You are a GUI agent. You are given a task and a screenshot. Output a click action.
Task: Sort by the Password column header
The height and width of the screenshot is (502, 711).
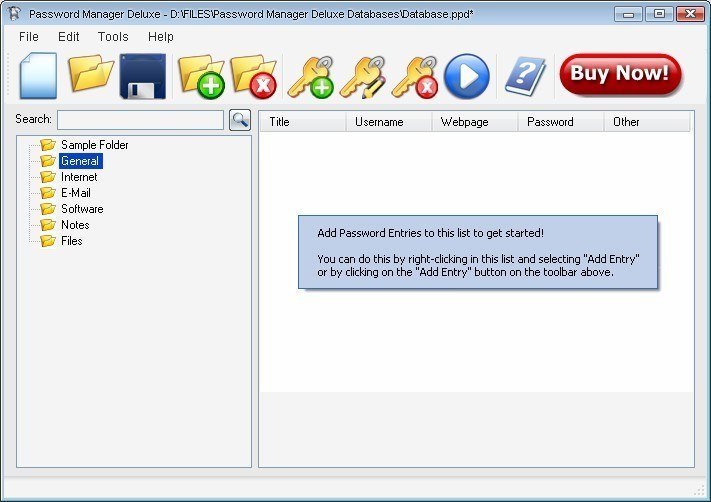click(561, 122)
